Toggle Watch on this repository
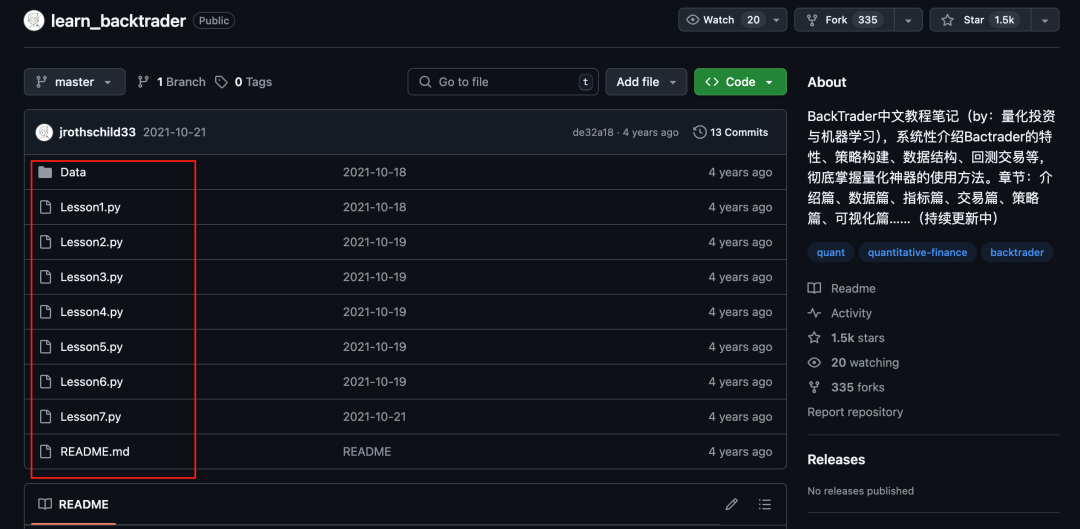 723,20
